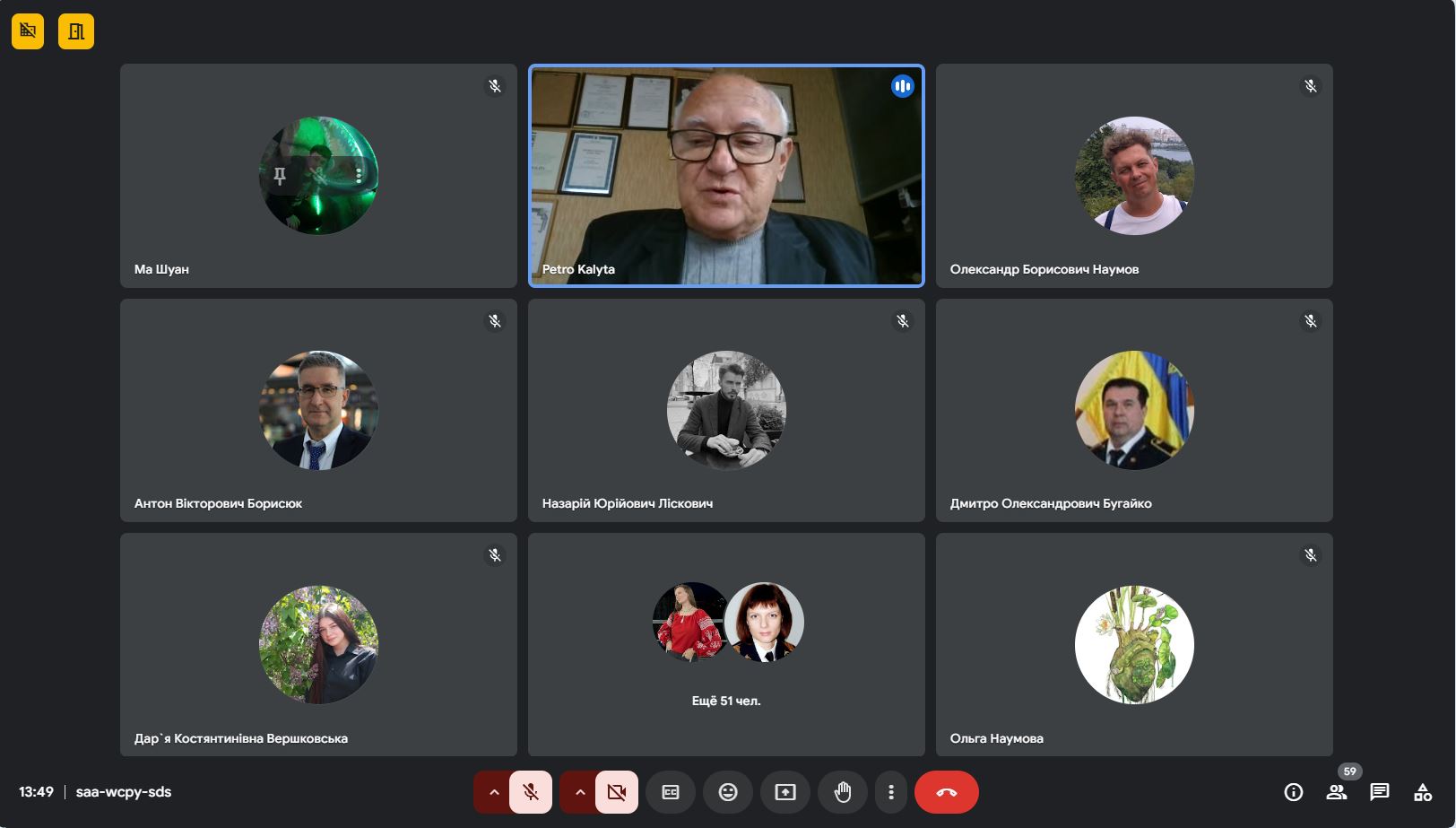Start presenting your screen
Screen dimensions: 1456x828
(784, 792)
